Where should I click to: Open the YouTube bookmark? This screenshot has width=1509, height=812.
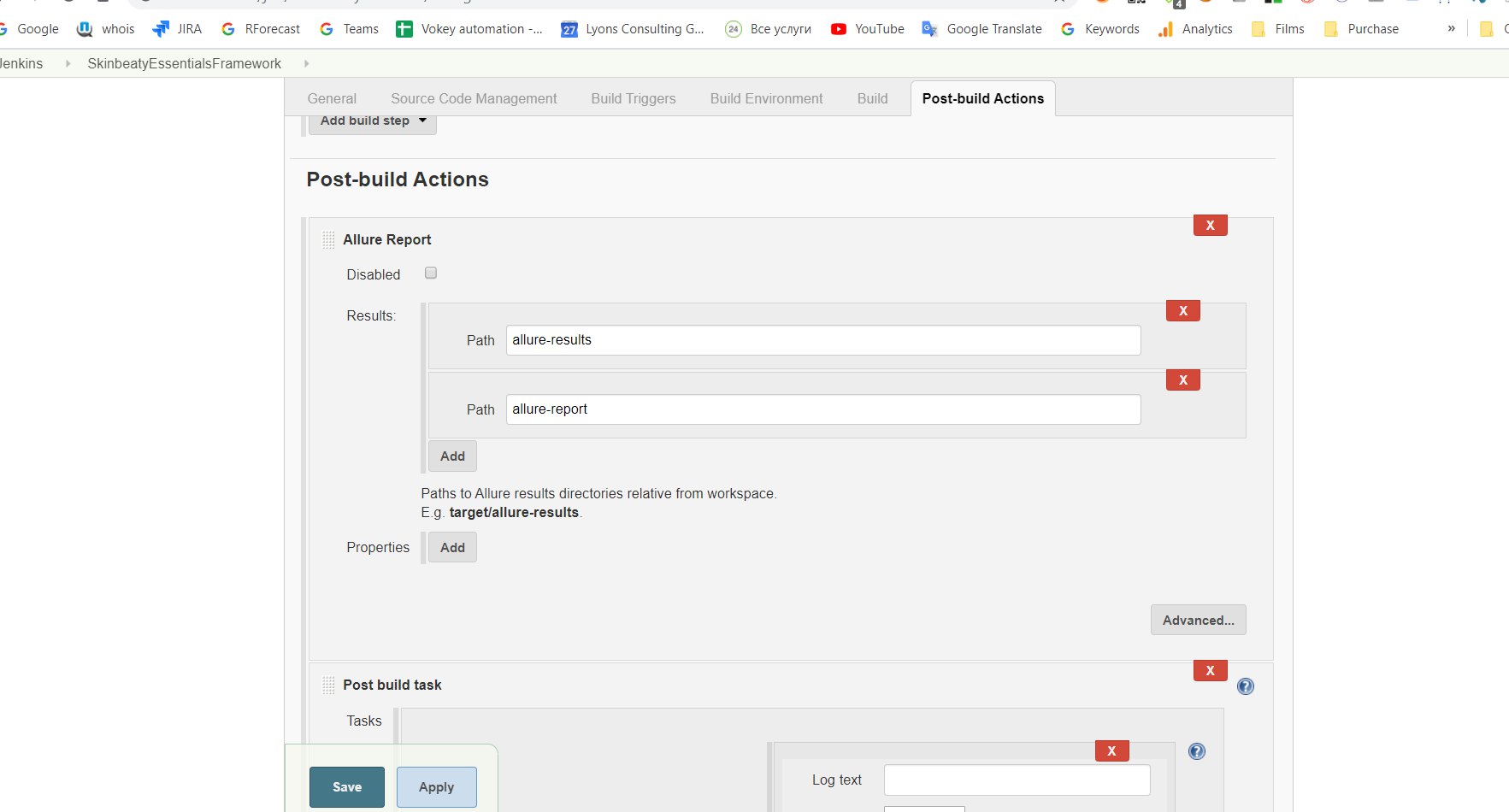click(868, 29)
